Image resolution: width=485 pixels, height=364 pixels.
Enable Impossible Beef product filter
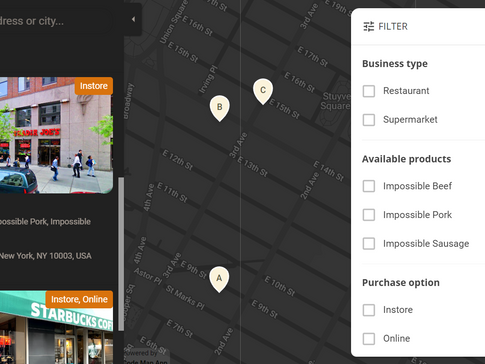(369, 186)
